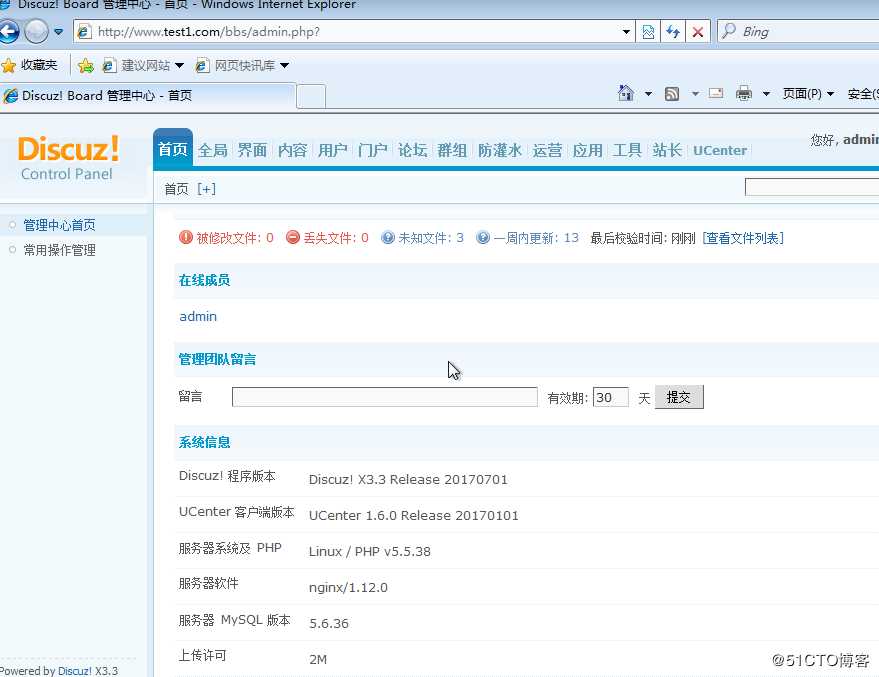
Task: Open the 站长 navigation menu
Action: [x=667, y=150]
